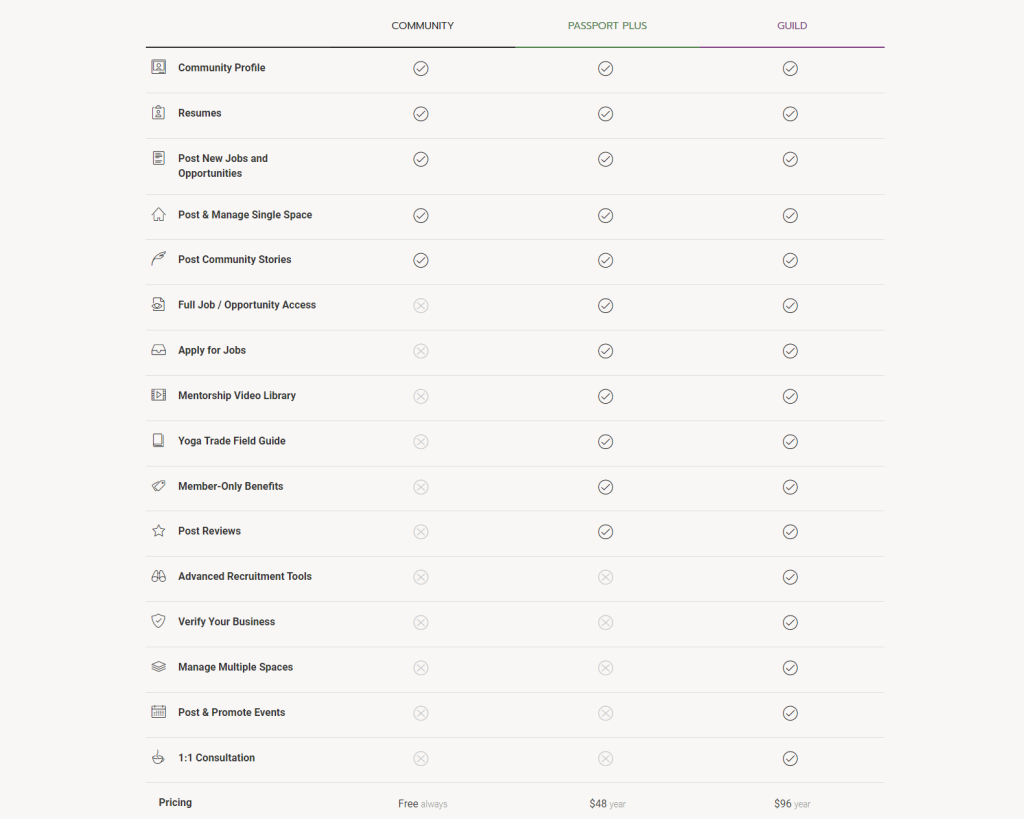Click the feather icon for Community Stories

158,259
